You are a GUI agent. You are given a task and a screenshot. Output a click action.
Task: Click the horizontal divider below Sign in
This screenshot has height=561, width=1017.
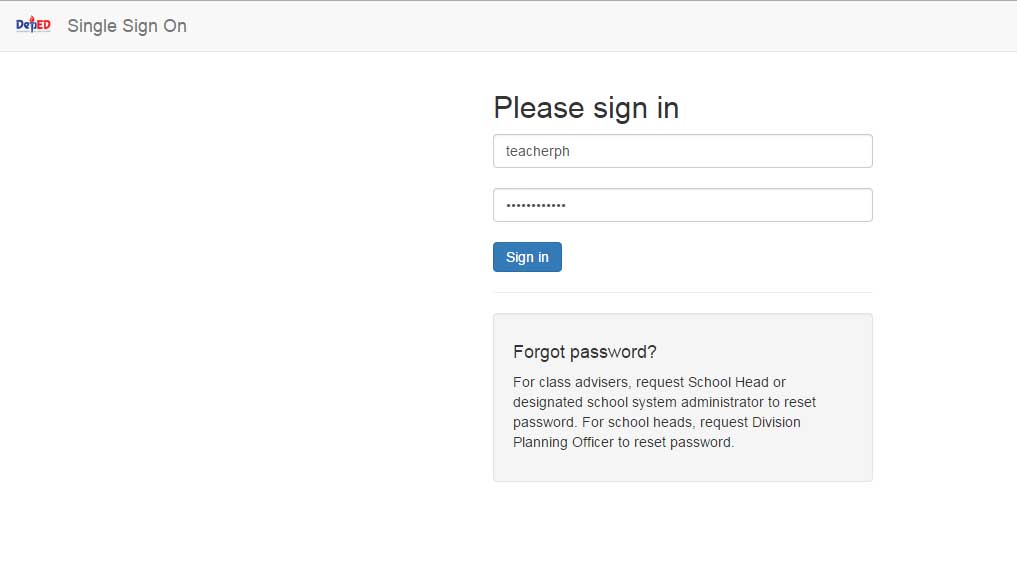(x=682, y=292)
